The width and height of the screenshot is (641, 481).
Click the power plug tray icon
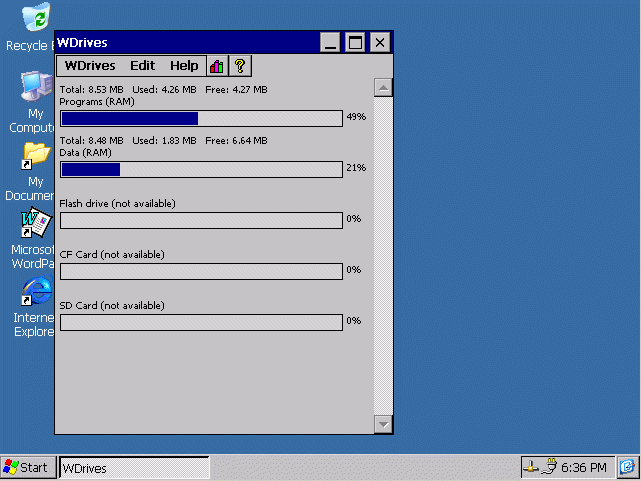pyautogui.click(x=549, y=467)
